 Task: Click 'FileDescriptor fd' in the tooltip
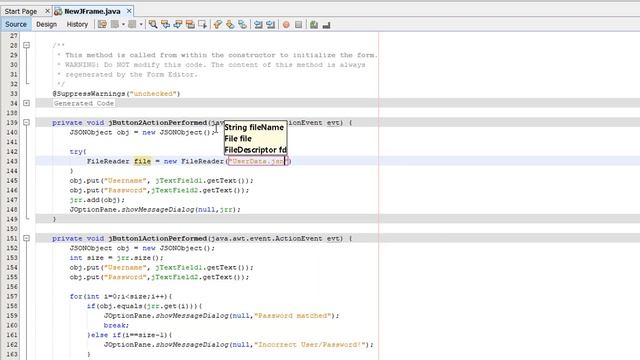[x=256, y=150]
